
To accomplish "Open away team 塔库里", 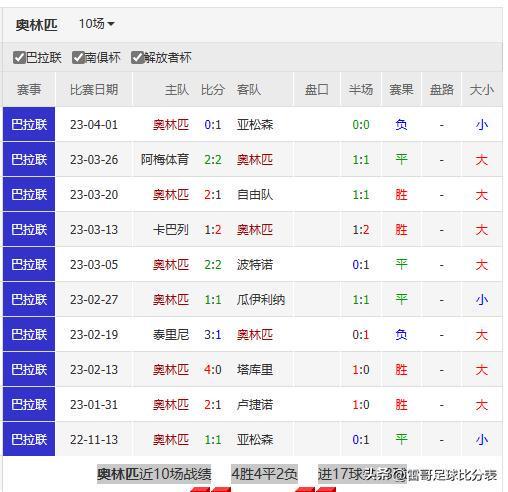I will click(255, 370).
